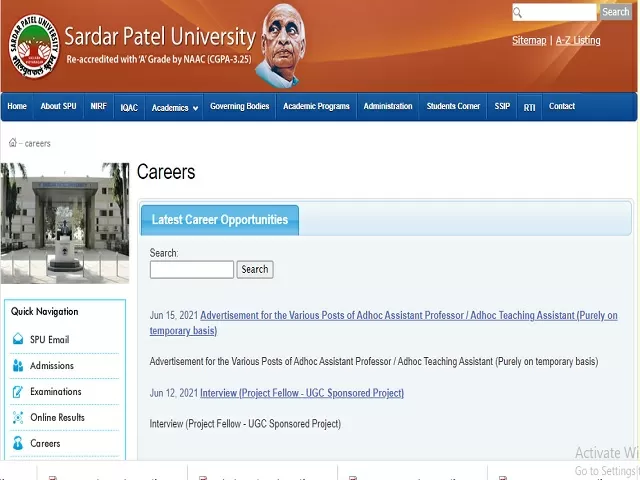
Task: Click the Careers person icon in Quick Navigation
Action: [x=18, y=443]
